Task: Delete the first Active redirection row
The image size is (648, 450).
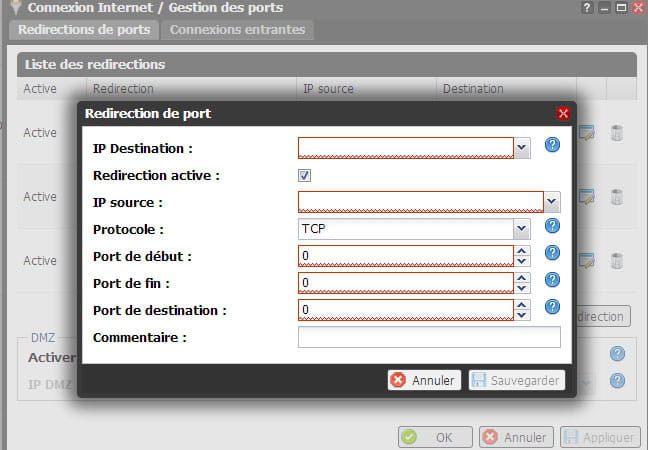Action: (x=617, y=133)
